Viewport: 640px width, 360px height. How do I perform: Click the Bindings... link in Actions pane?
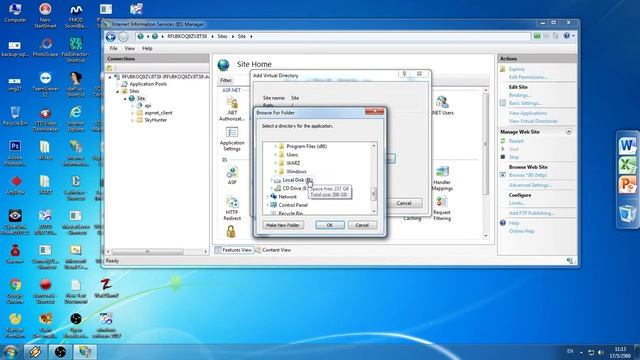(x=520, y=95)
